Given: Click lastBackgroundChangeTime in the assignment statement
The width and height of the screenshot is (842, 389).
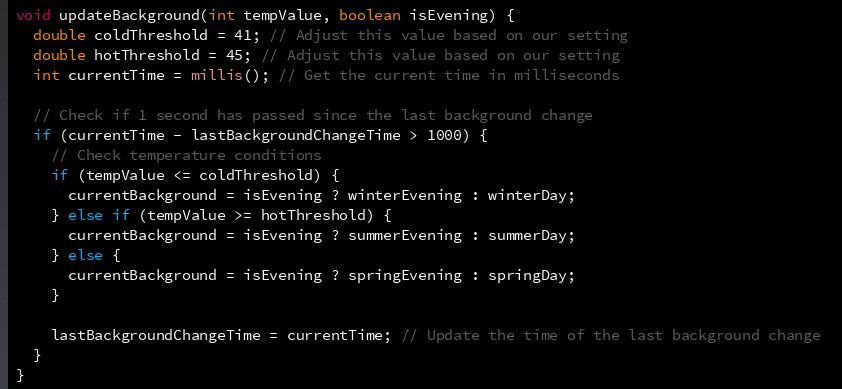Looking at the screenshot, I should [156, 335].
